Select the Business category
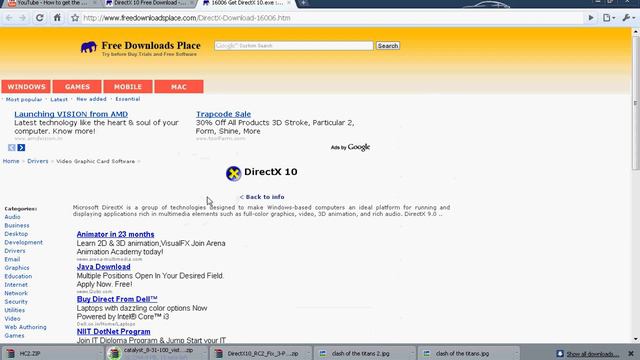This screenshot has height=360, width=640. point(17,225)
